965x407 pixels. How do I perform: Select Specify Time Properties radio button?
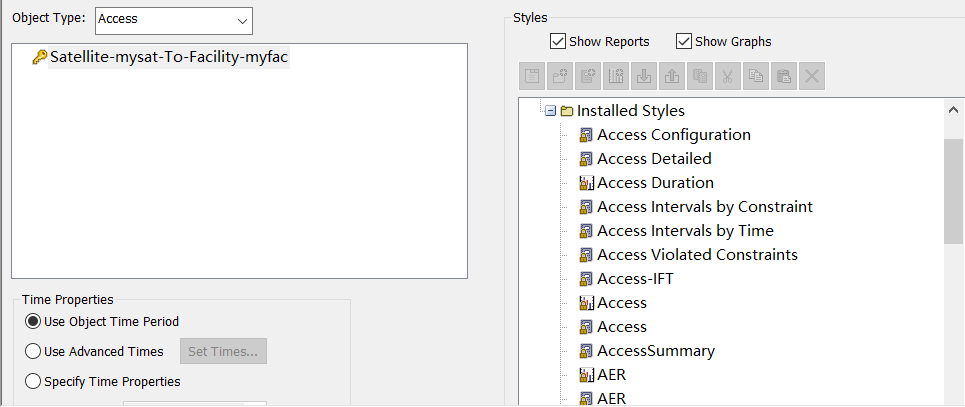tap(33, 381)
